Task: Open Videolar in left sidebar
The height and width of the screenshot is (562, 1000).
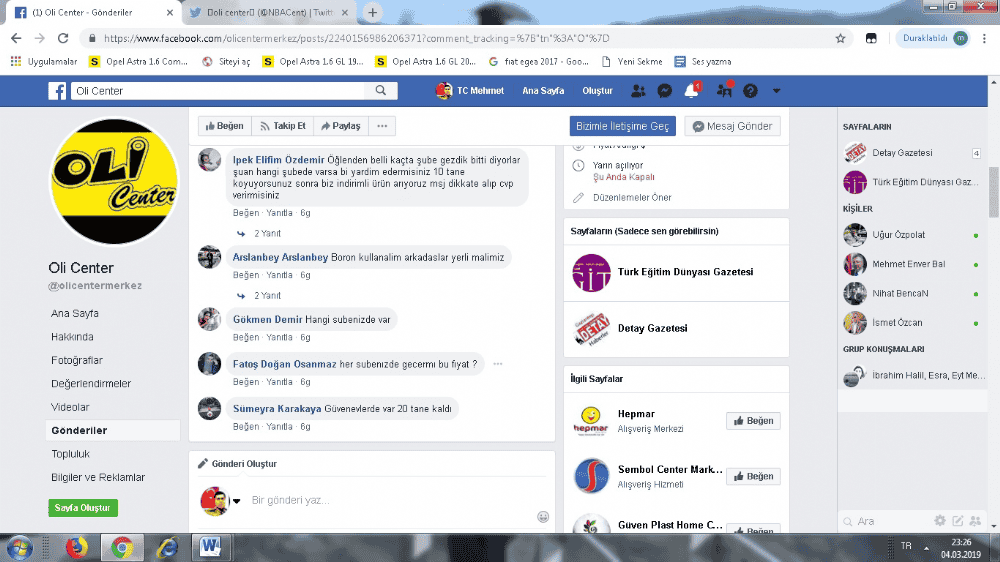Action: click(x=70, y=407)
